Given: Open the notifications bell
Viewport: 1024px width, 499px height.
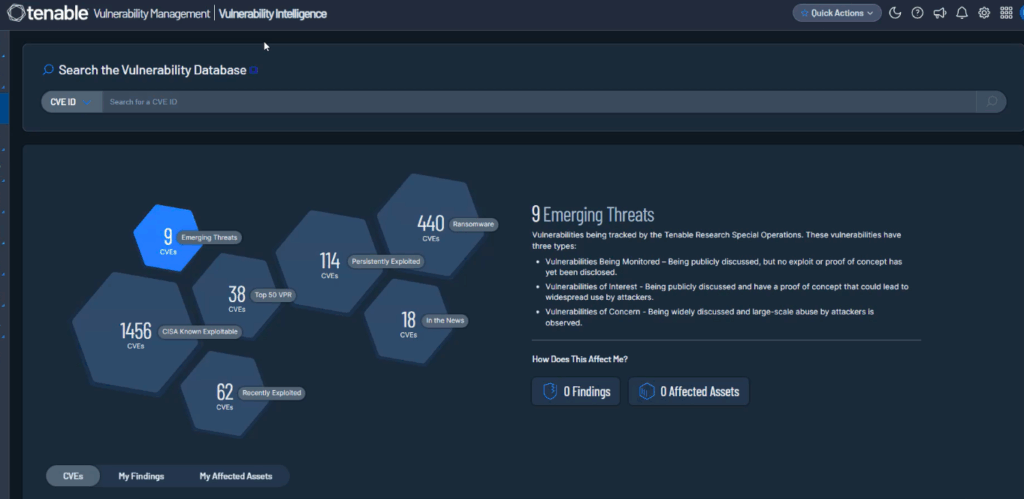Looking at the screenshot, I should click(x=961, y=13).
